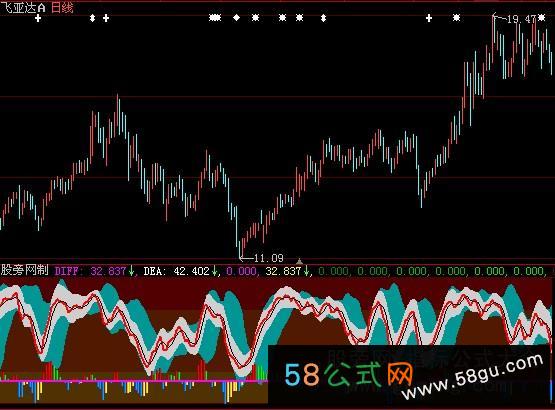Image resolution: width=555 pixels, height=410 pixels.
Task: Select the 日线 daily period label
Action: point(62,7)
